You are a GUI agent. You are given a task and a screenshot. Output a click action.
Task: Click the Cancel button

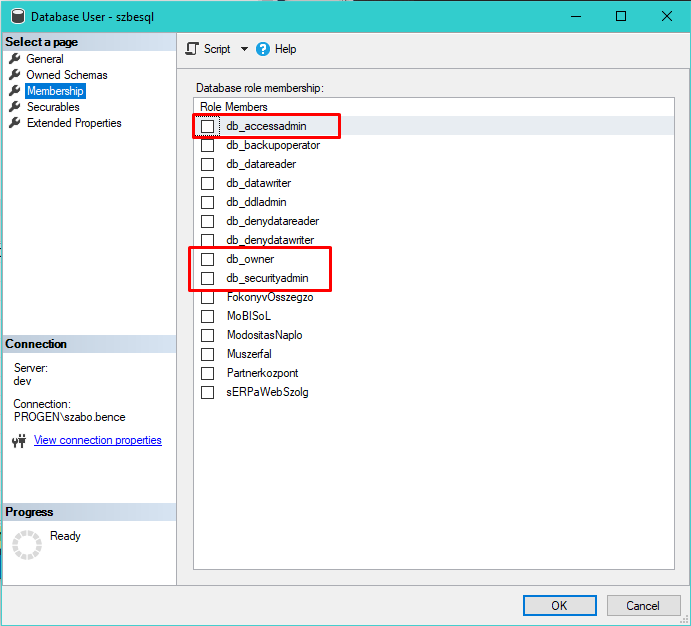643,606
